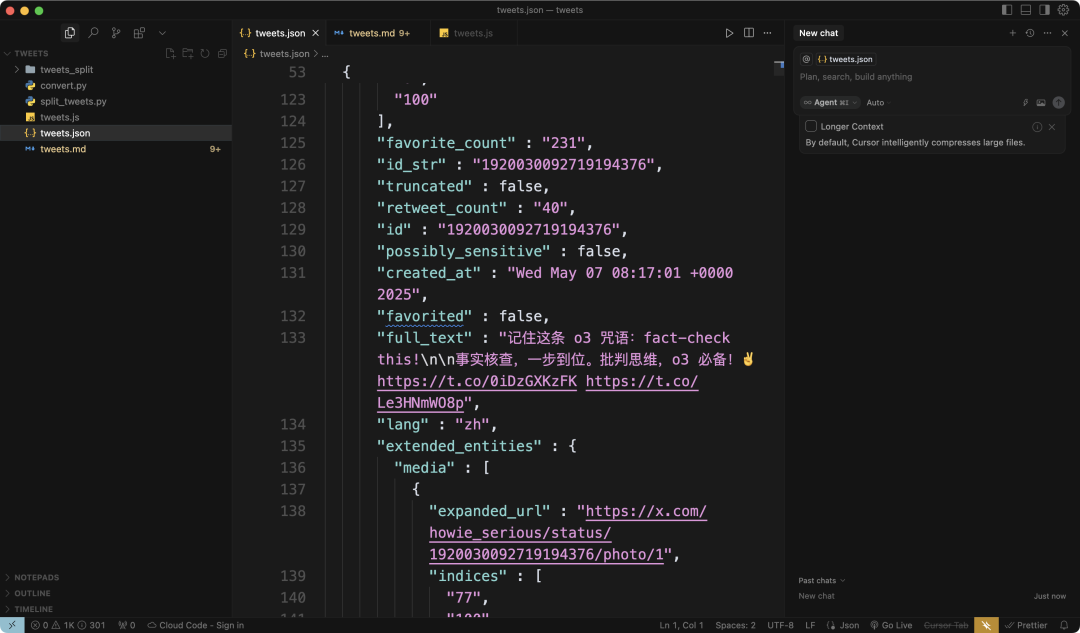Close the tweets.json editor tab
The height and width of the screenshot is (633, 1080).
point(315,33)
